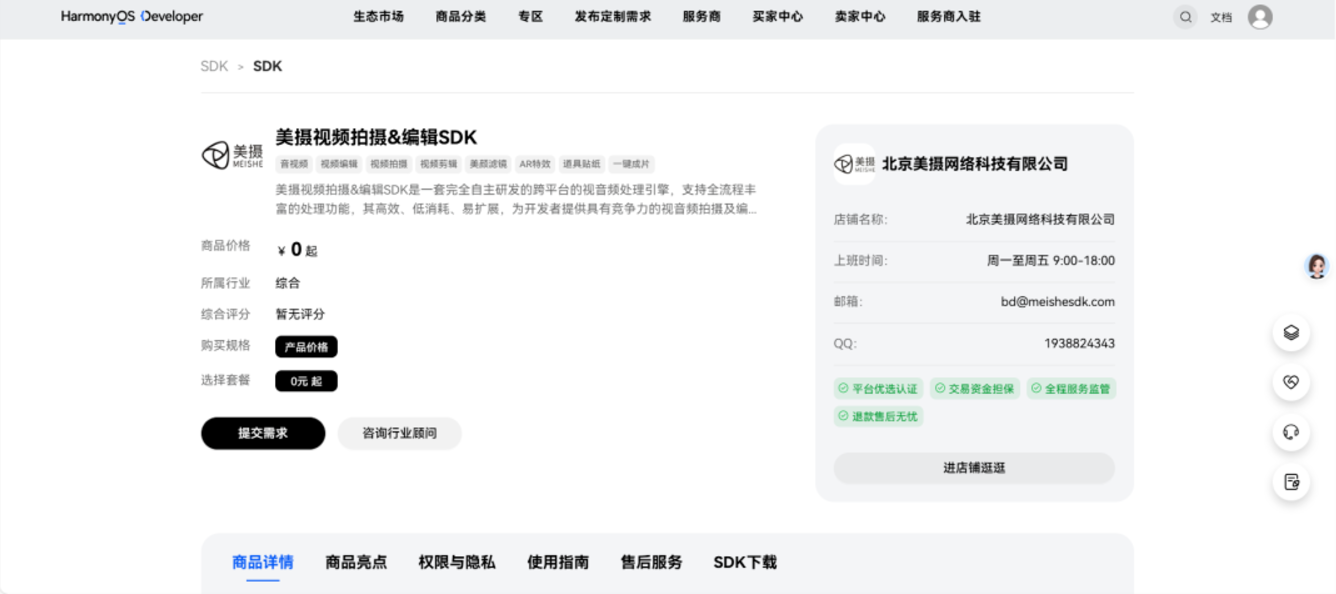Visit store via 进店铺逛逛 button
Screen dimensions: 1336x594
[x=974, y=468]
